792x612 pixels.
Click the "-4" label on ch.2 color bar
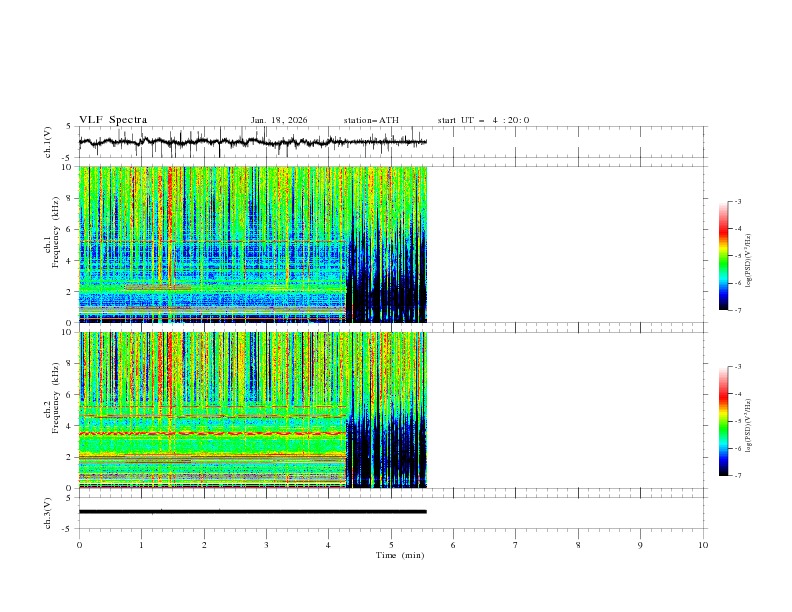738,394
